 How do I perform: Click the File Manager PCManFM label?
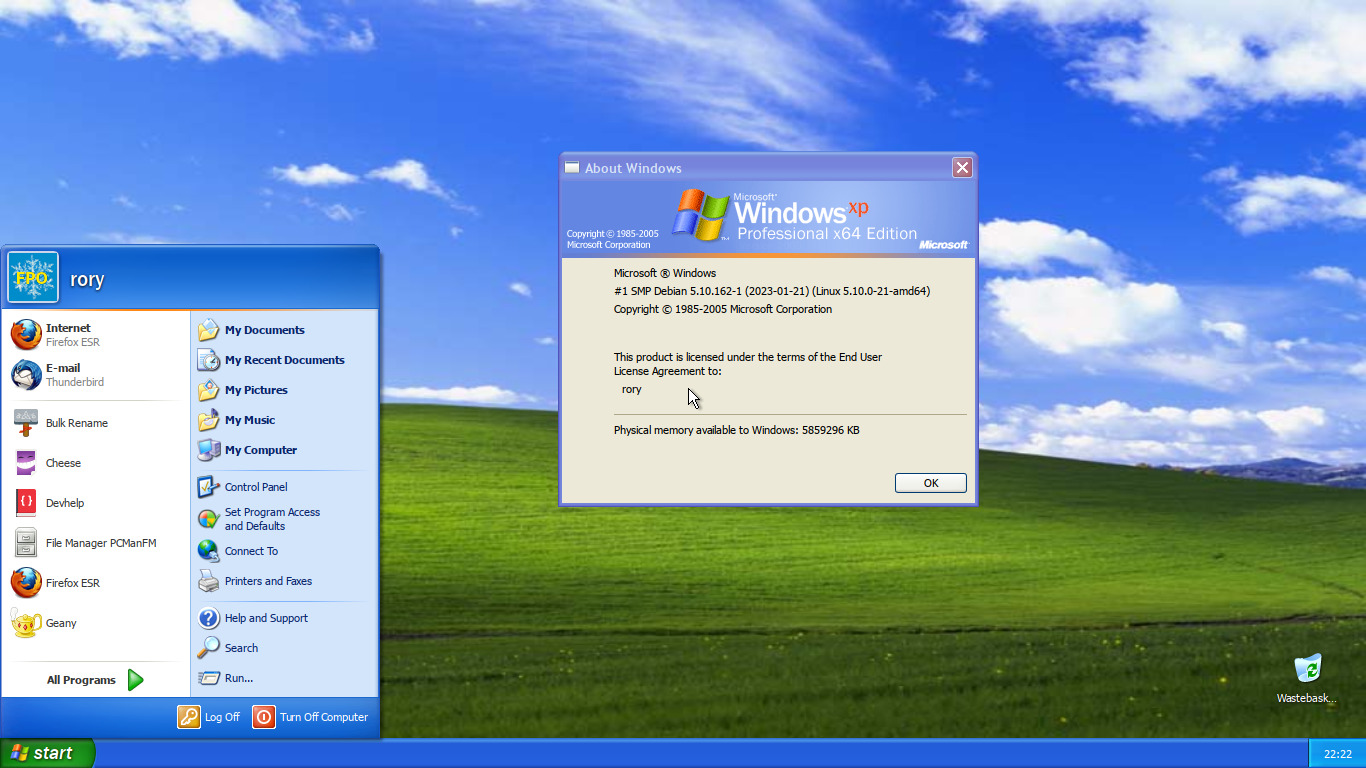pyautogui.click(x=101, y=543)
